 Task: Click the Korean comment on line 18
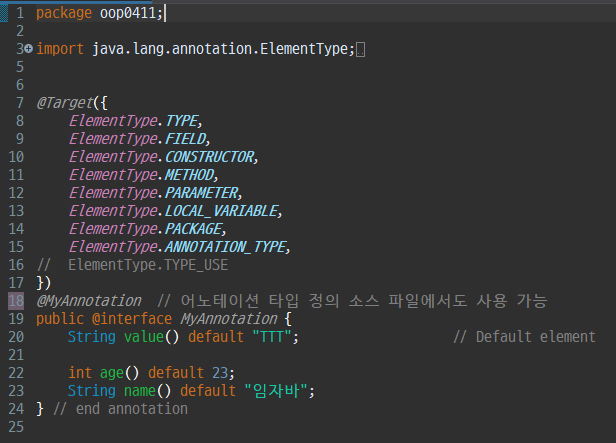coord(352,301)
